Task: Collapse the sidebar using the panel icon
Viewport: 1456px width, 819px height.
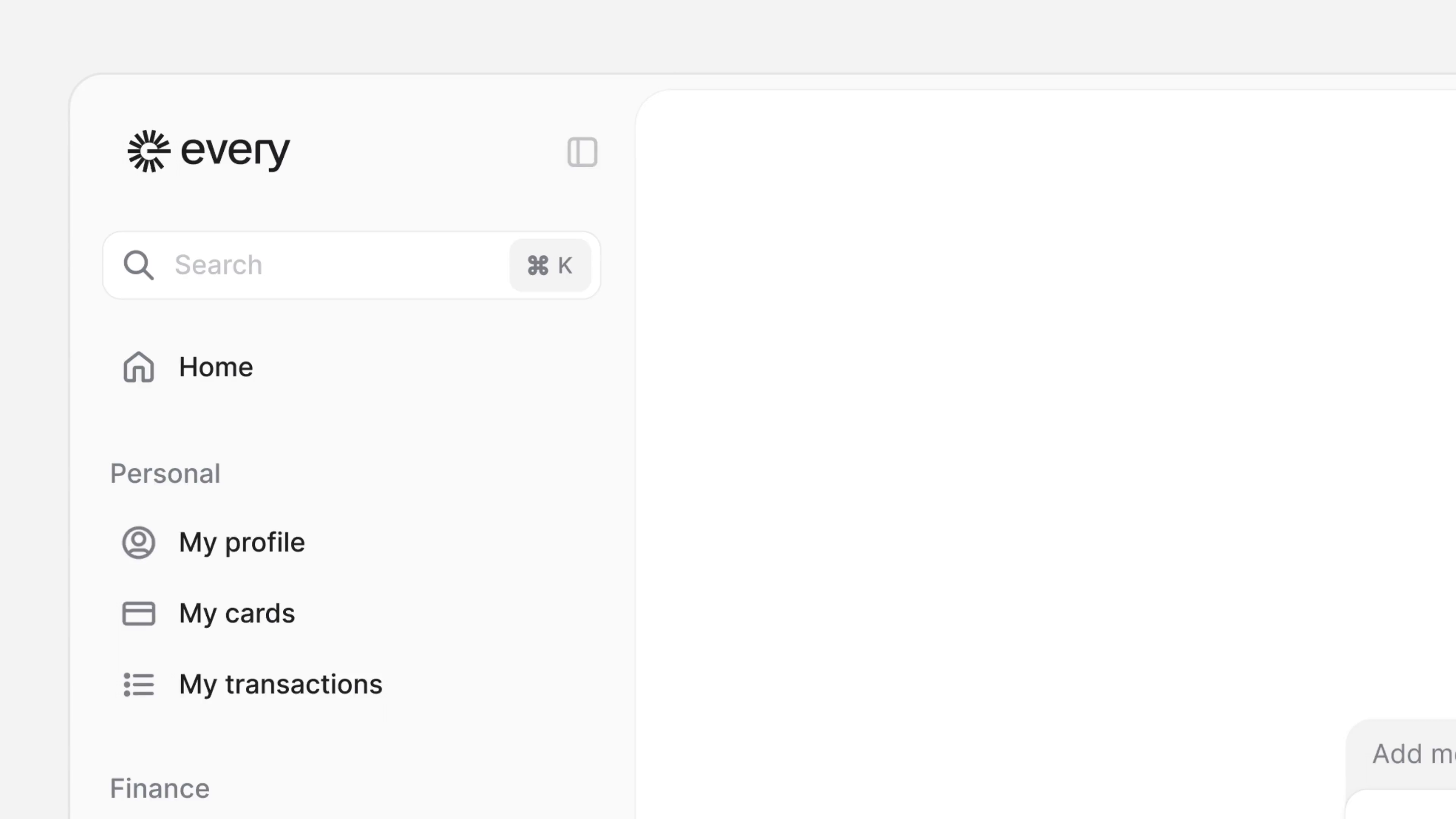Action: point(582,152)
